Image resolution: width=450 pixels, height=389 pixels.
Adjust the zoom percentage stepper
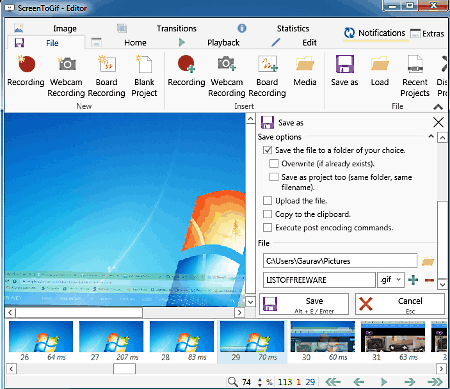click(260, 382)
